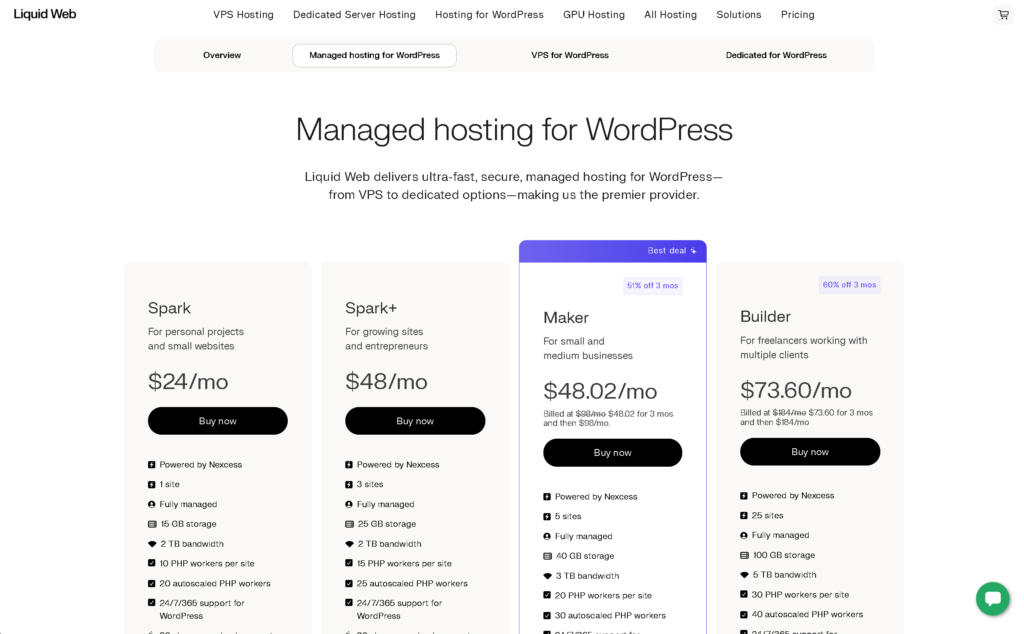Select Managed hosting for WordPress tab
This screenshot has height=634, width=1024.
[374, 55]
